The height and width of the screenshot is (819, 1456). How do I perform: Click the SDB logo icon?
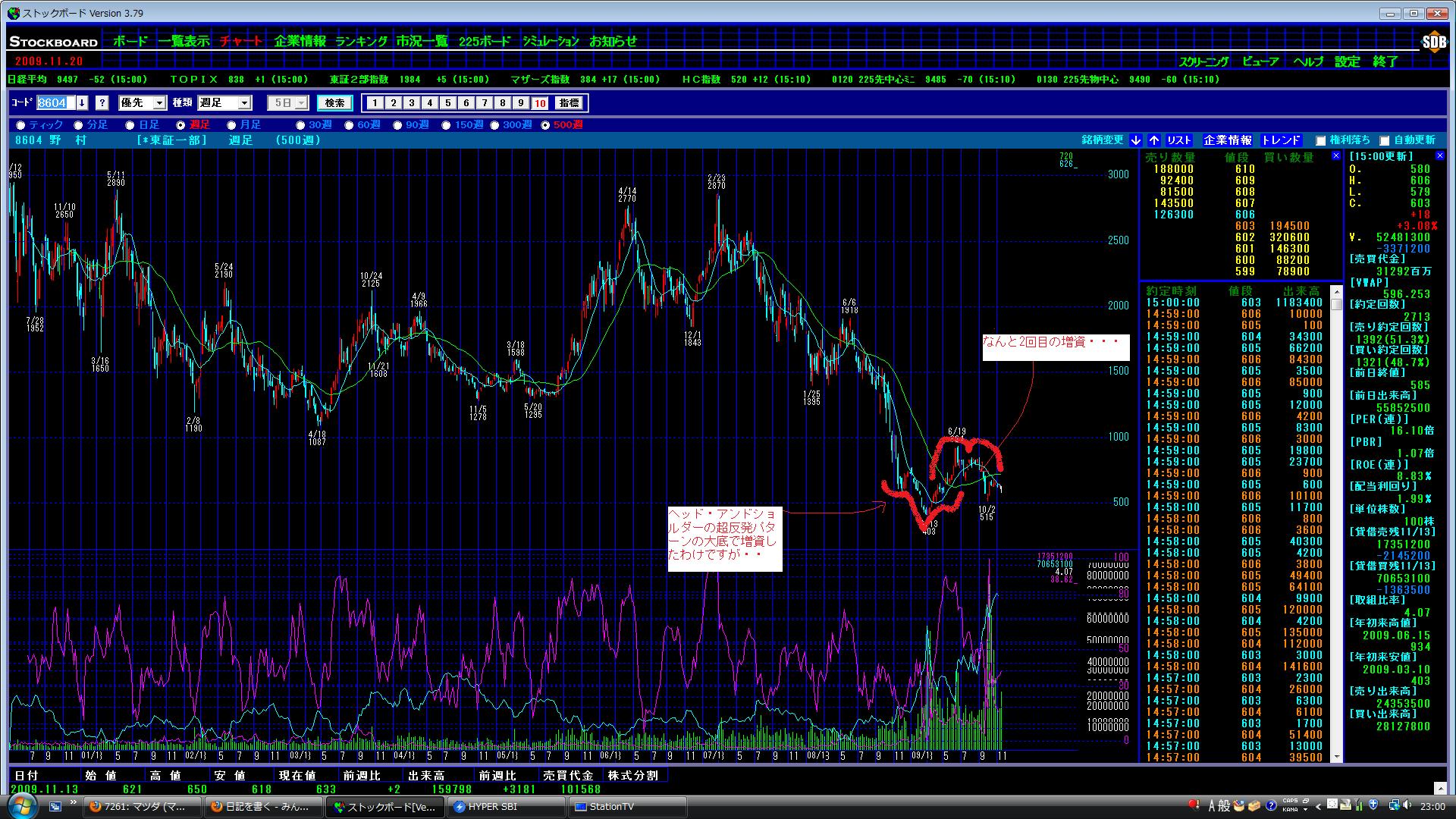click(x=1433, y=42)
